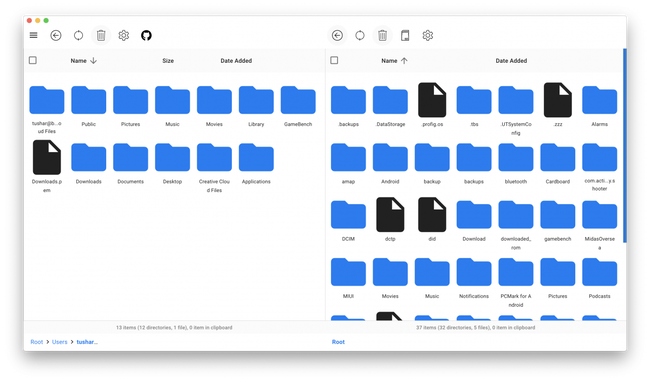650x382 pixels.
Task: Select the gamebench folder in right pane
Action: coord(558,221)
